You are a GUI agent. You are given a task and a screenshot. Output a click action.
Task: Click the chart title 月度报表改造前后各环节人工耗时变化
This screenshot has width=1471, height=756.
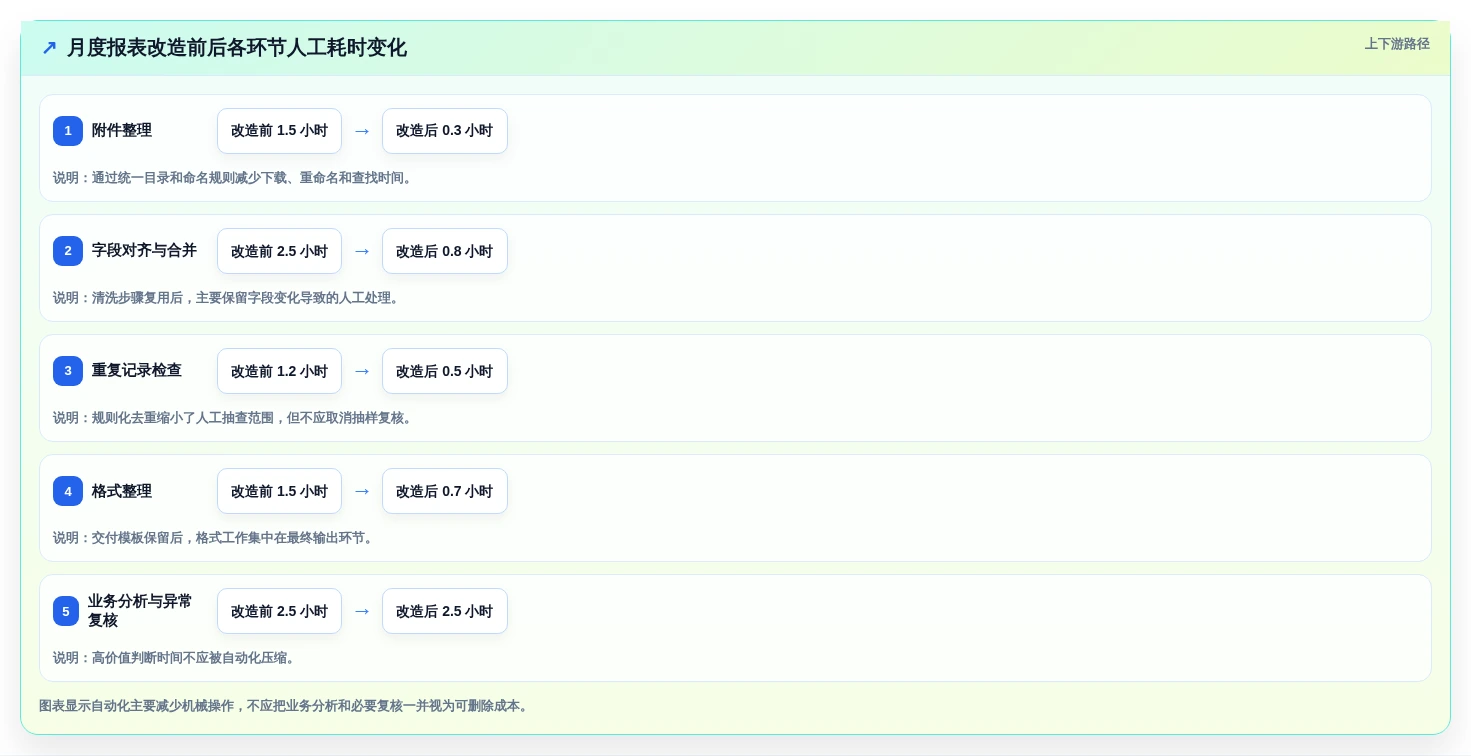237,47
